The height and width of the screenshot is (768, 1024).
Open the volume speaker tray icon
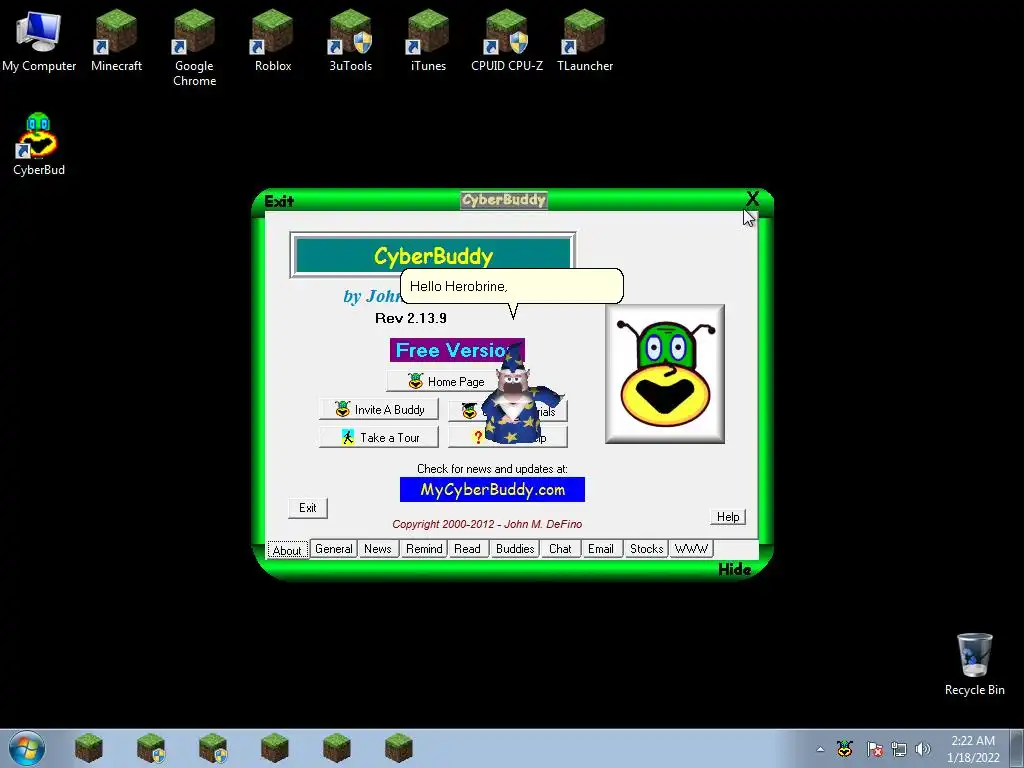(x=923, y=749)
